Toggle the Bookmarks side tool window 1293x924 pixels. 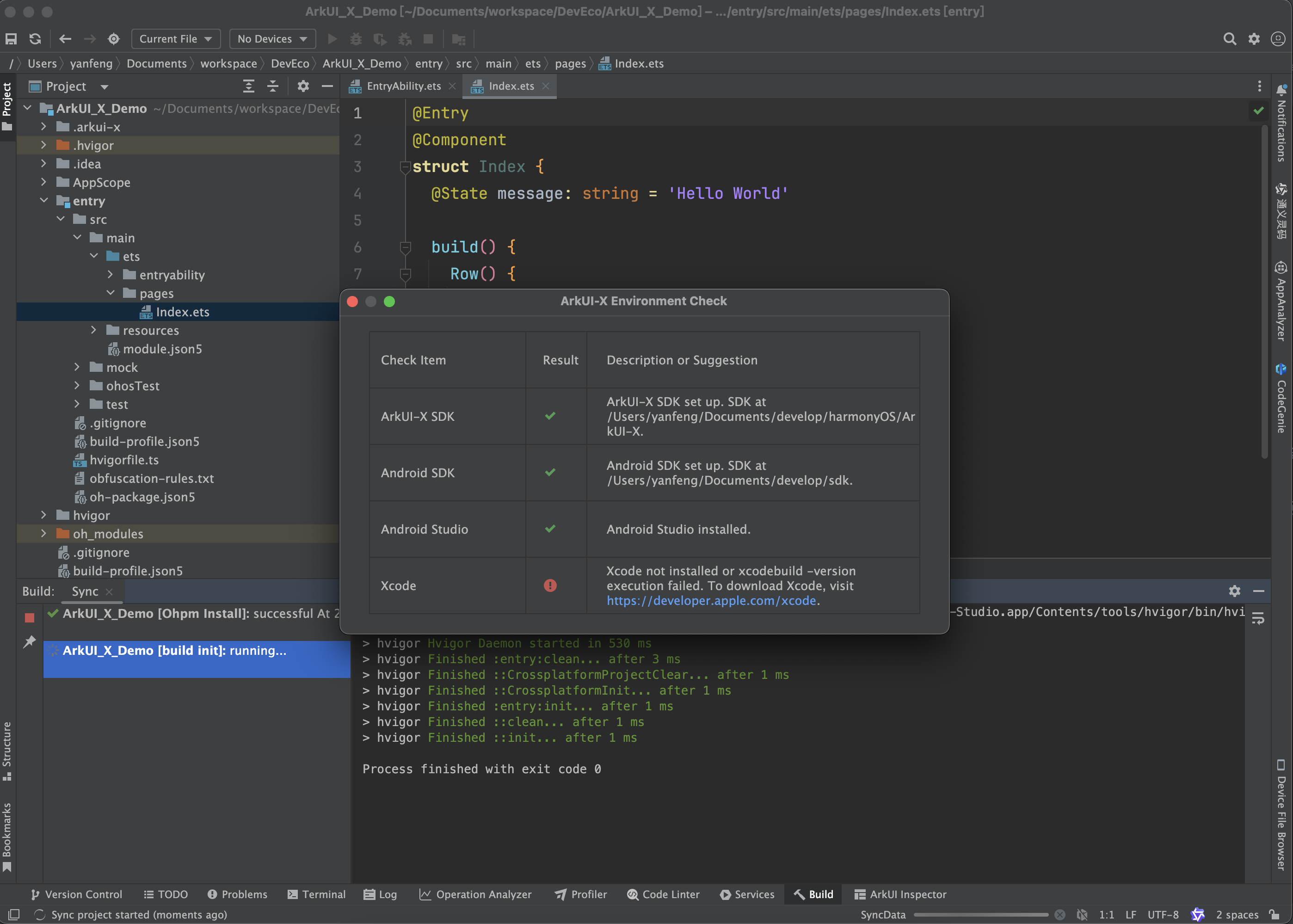click(7, 837)
